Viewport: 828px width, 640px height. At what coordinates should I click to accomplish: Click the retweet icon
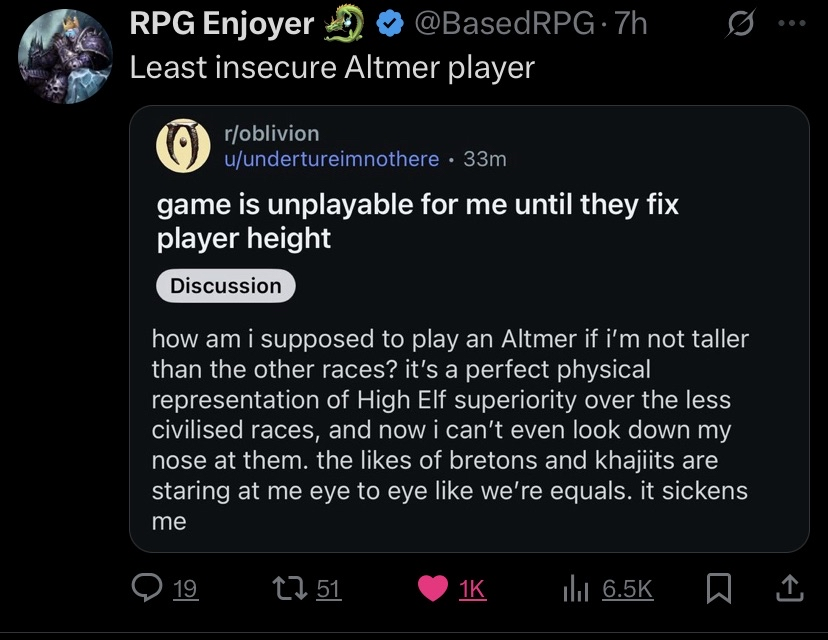(x=290, y=589)
